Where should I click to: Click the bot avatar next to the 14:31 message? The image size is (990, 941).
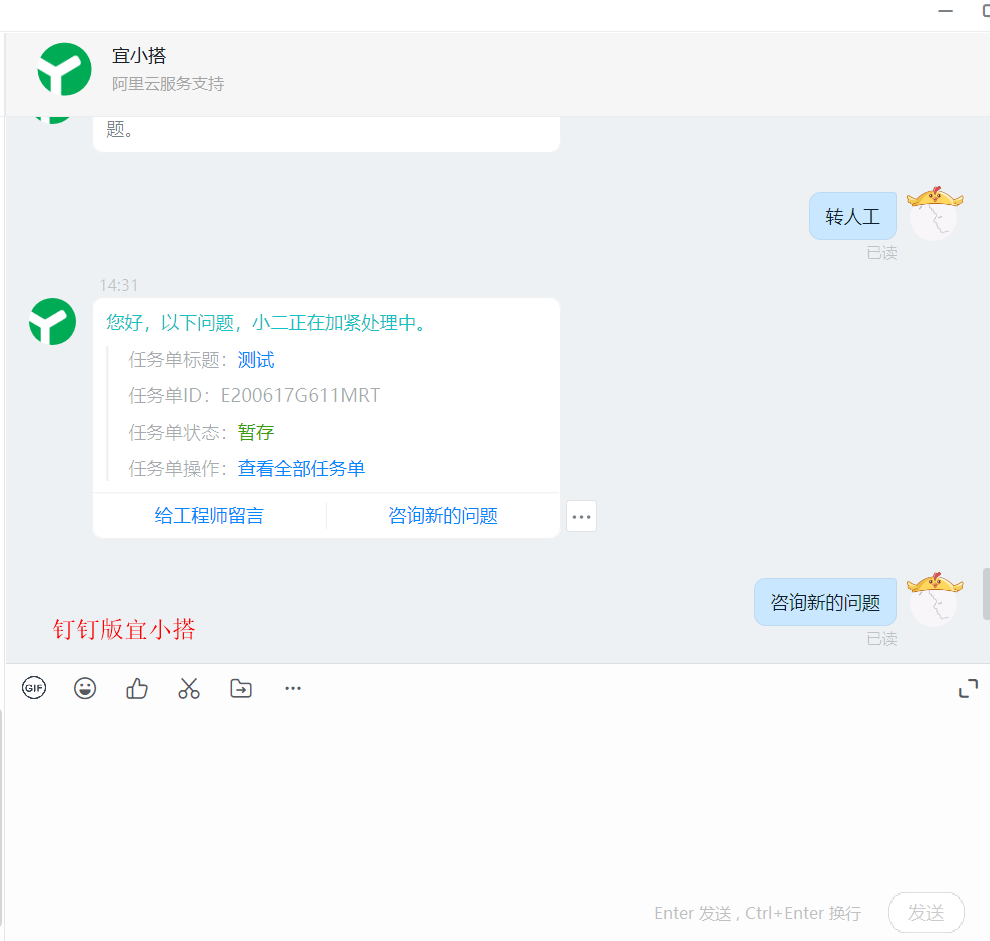(52, 321)
